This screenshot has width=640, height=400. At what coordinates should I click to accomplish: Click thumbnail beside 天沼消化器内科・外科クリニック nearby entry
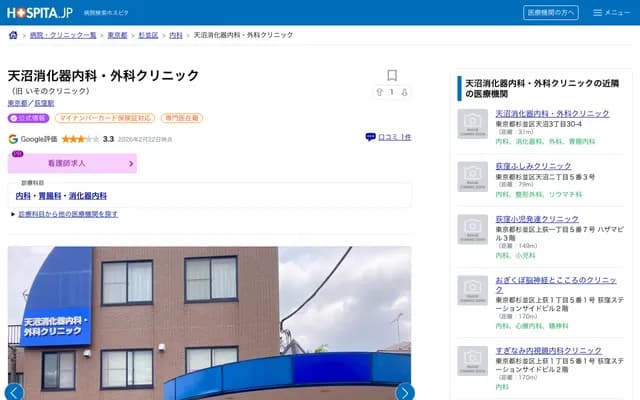click(473, 124)
